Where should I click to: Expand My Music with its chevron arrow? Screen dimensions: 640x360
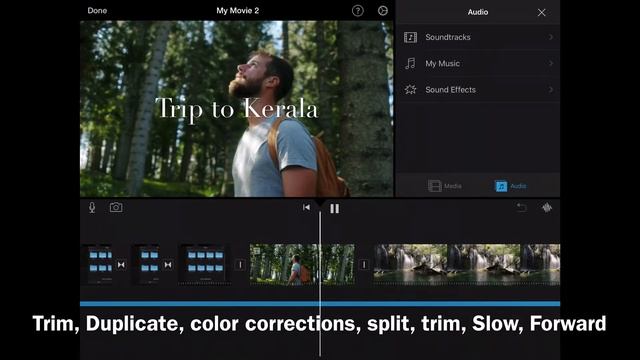(551, 63)
